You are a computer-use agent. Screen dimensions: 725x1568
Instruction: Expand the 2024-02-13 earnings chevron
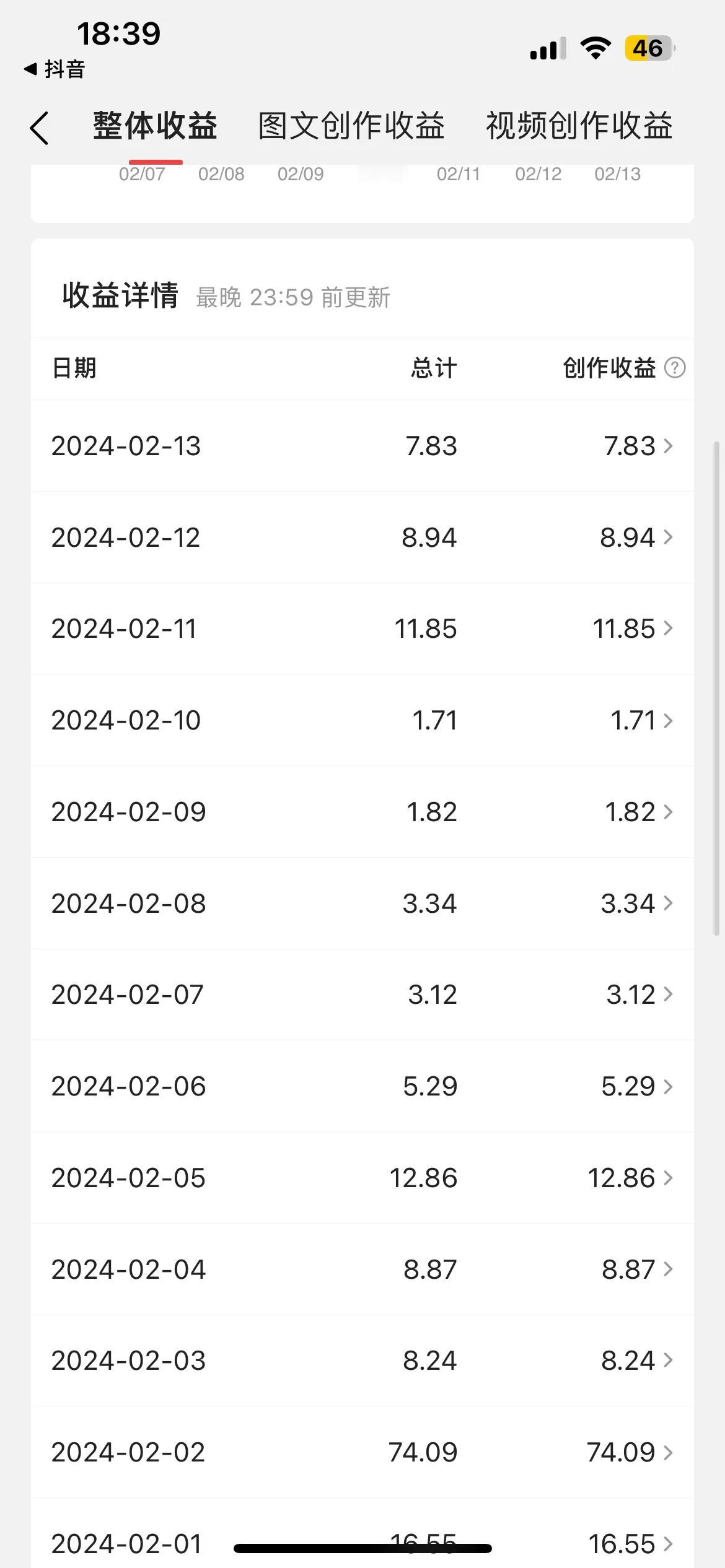[668, 446]
